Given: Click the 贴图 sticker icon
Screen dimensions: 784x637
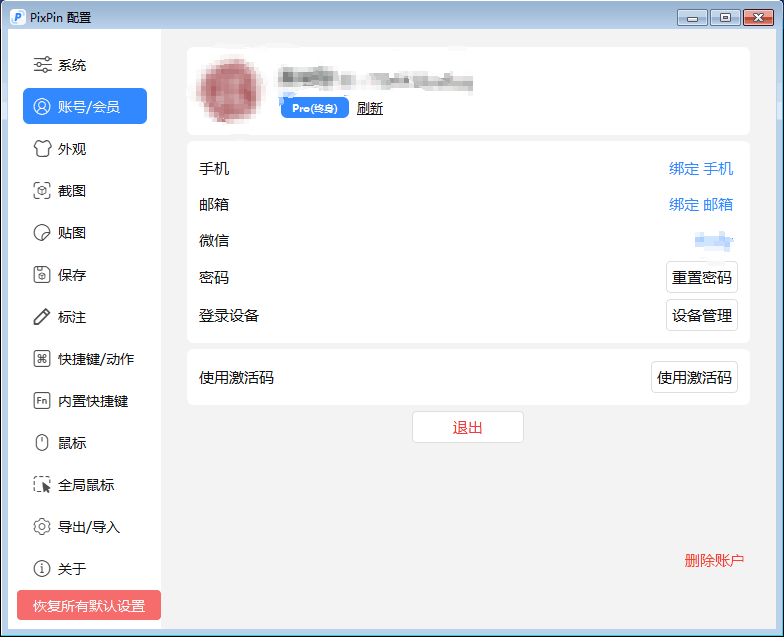Looking at the screenshot, I should pos(42,232).
